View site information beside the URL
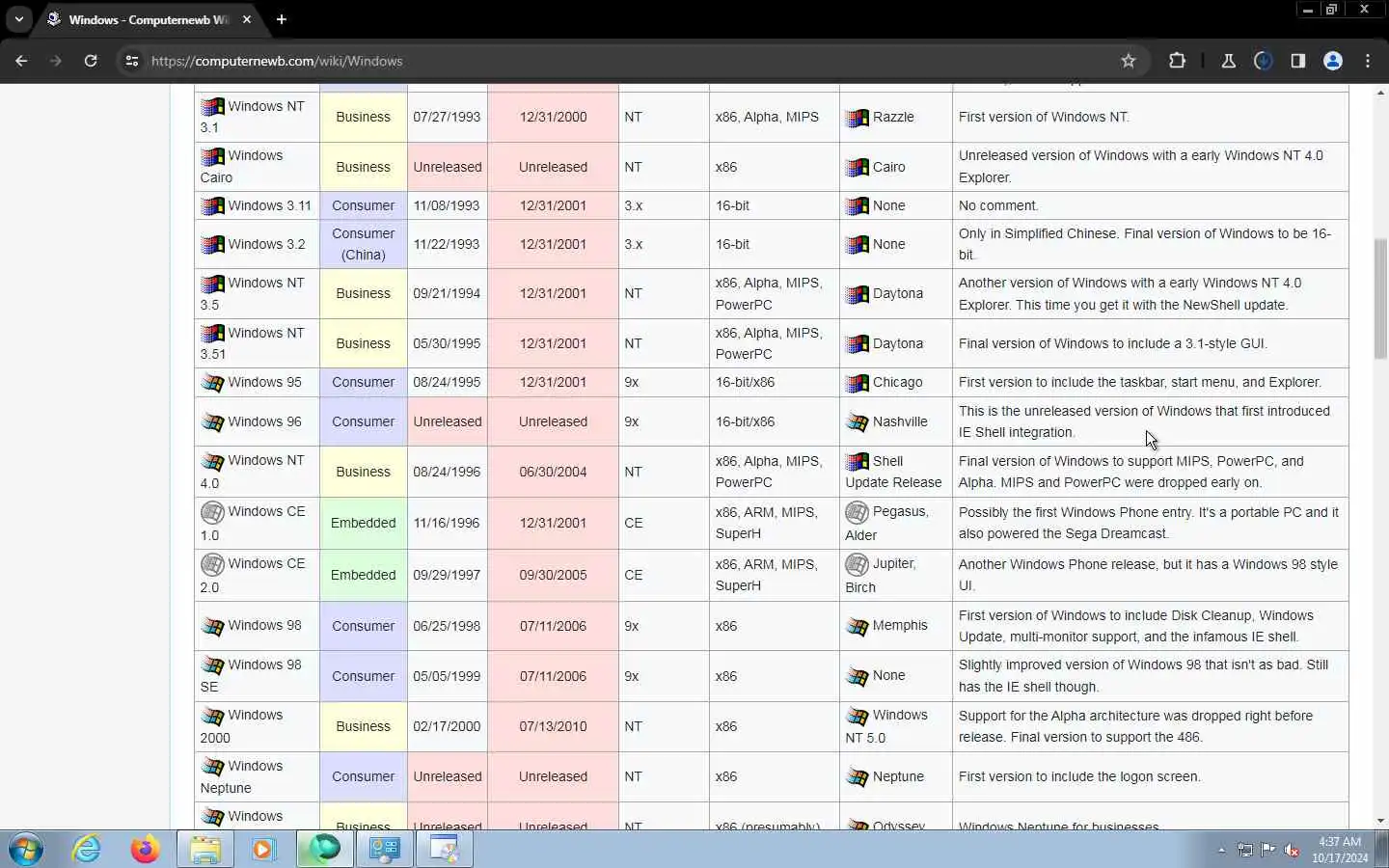 tap(132, 61)
